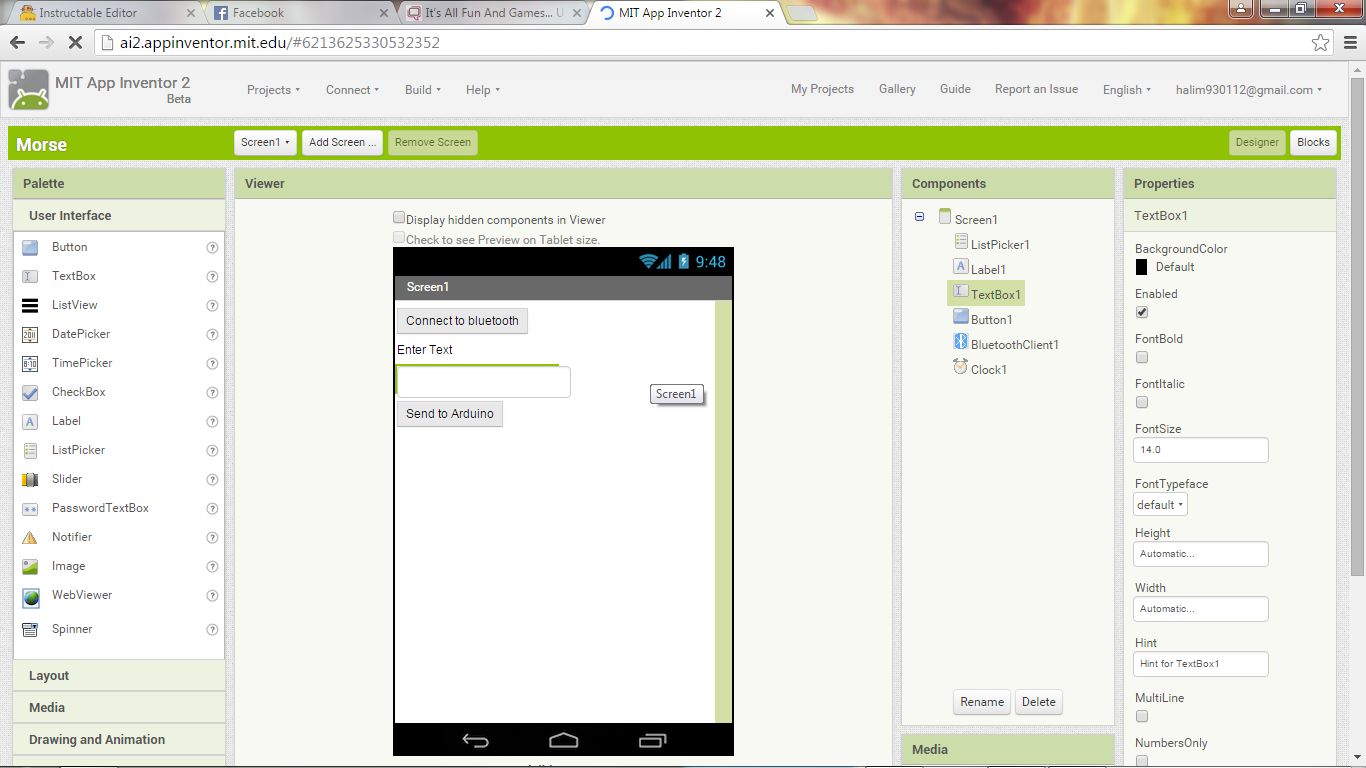
Task: Open the Connect menu
Action: click(352, 89)
